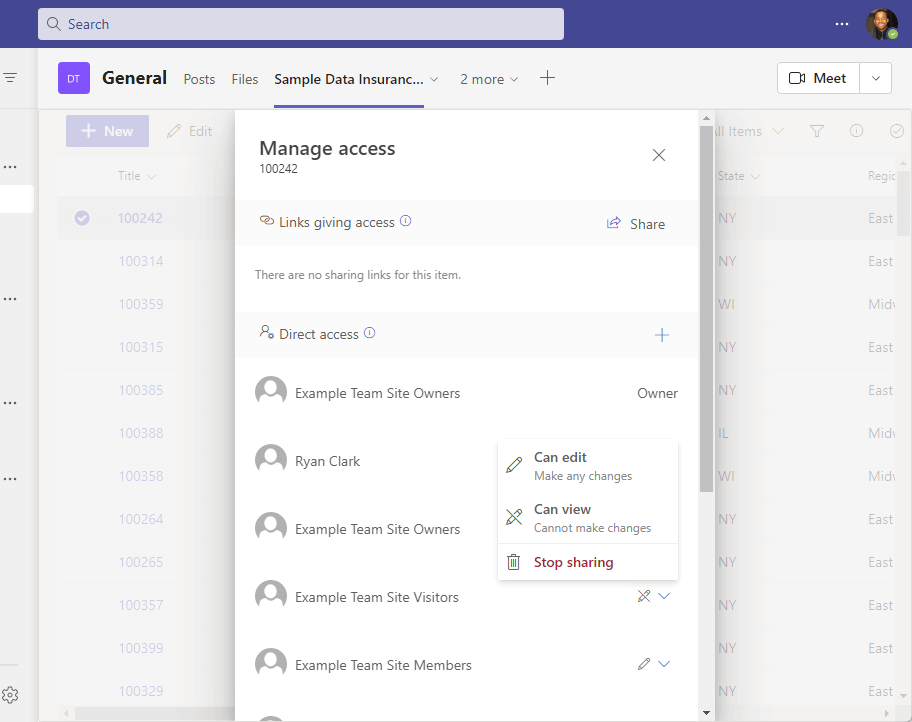Open settings gear in left sidebar
This screenshot has height=722, width=912.
tap(10, 695)
